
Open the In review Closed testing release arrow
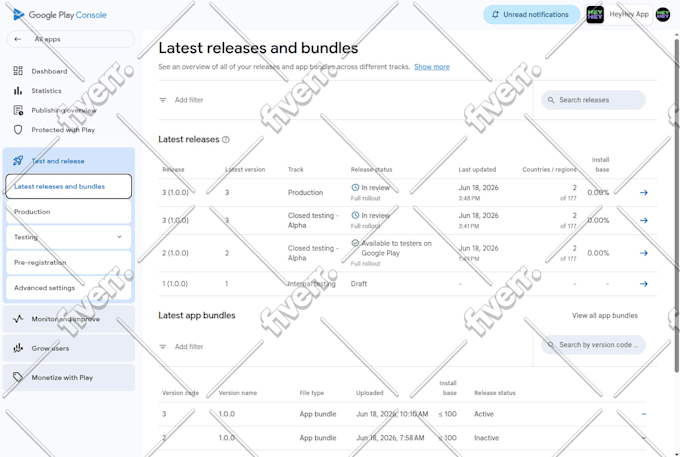(x=644, y=220)
